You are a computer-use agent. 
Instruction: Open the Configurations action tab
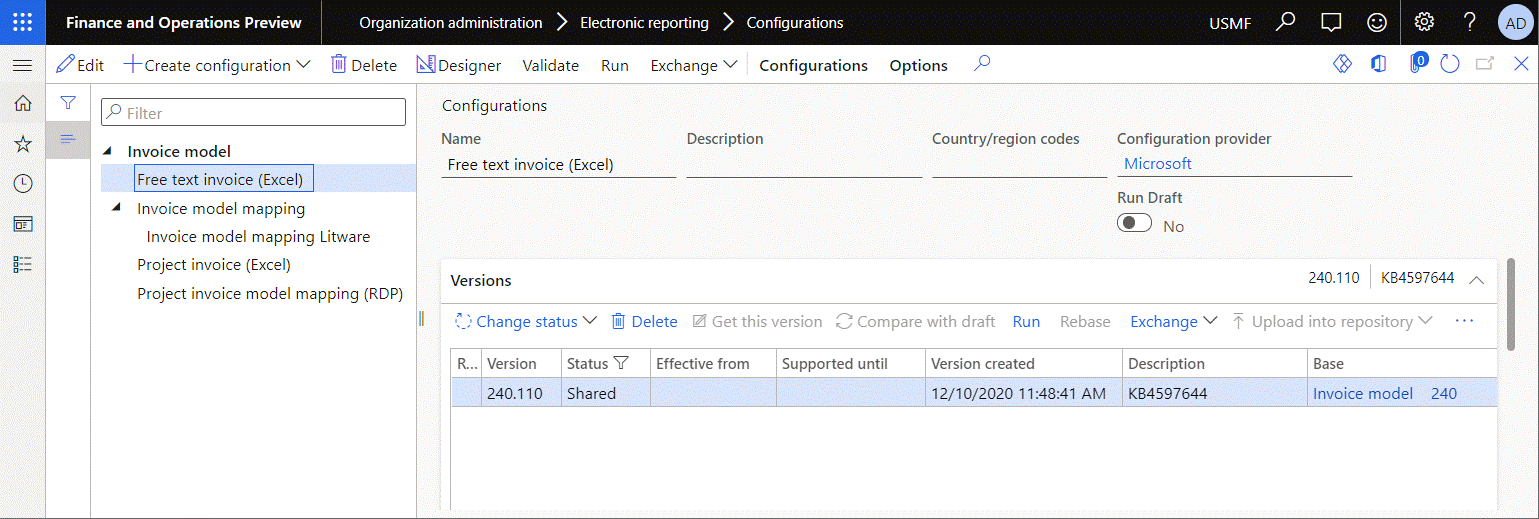click(x=813, y=65)
